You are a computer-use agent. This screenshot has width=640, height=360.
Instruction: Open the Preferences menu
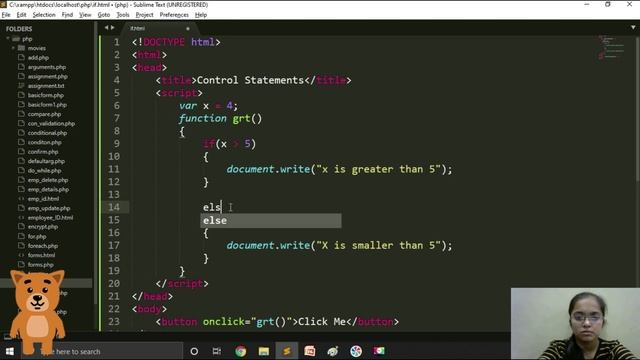(x=174, y=15)
